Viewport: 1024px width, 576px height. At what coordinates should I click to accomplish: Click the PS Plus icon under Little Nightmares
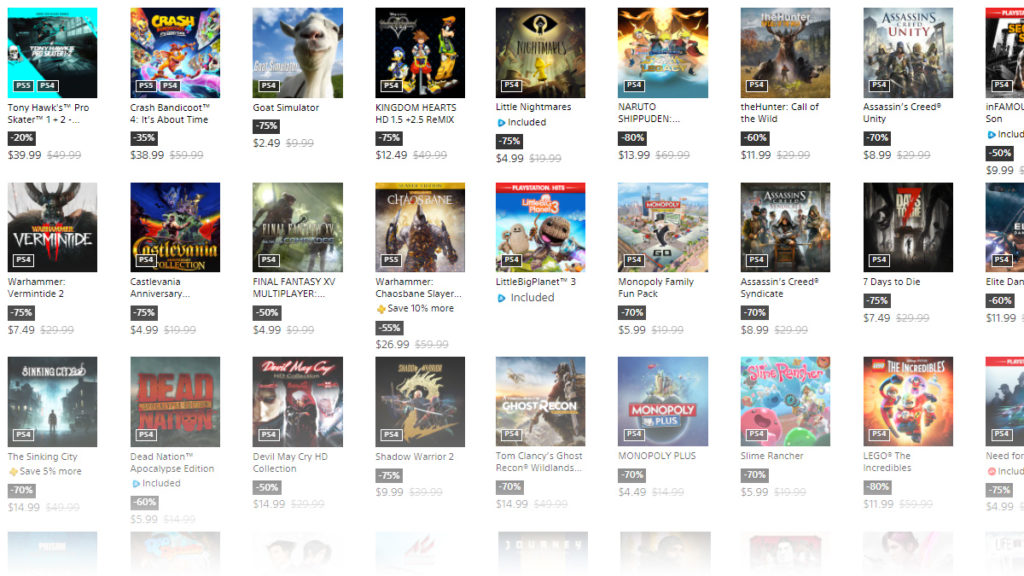click(501, 123)
